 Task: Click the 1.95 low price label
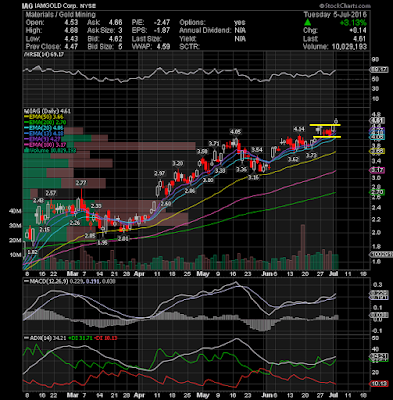tap(103, 243)
